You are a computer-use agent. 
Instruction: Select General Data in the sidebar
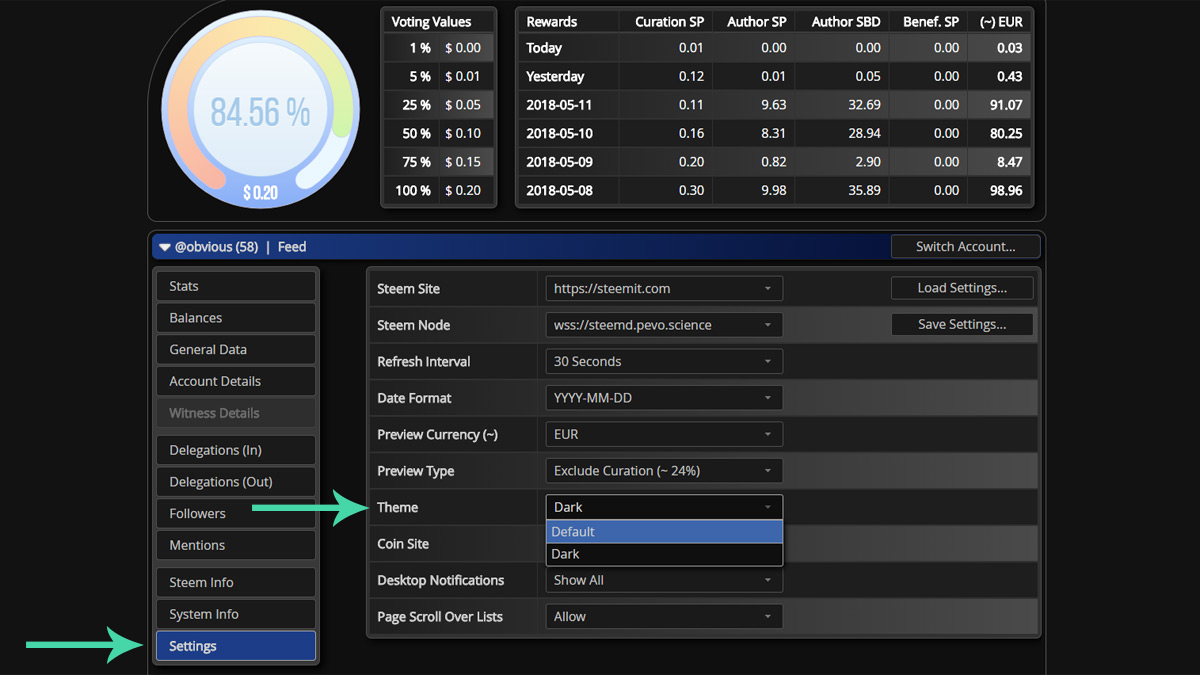(x=236, y=350)
